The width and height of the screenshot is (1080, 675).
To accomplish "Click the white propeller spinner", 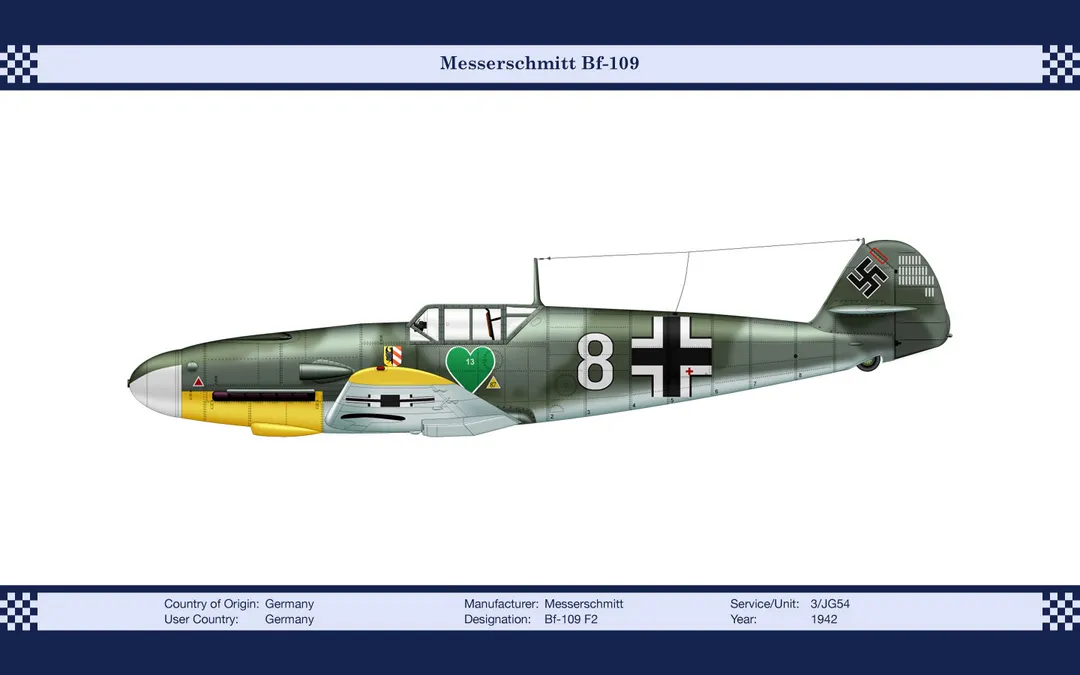I will click(x=156, y=391).
